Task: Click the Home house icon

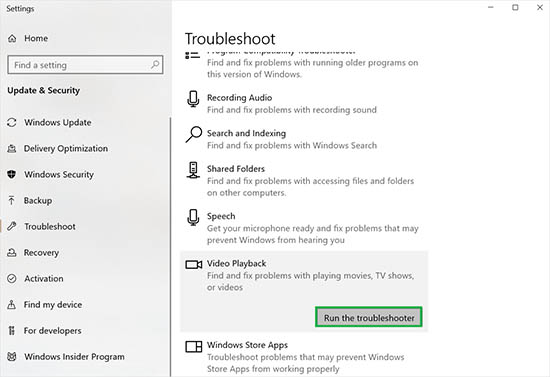Action: click(12, 39)
